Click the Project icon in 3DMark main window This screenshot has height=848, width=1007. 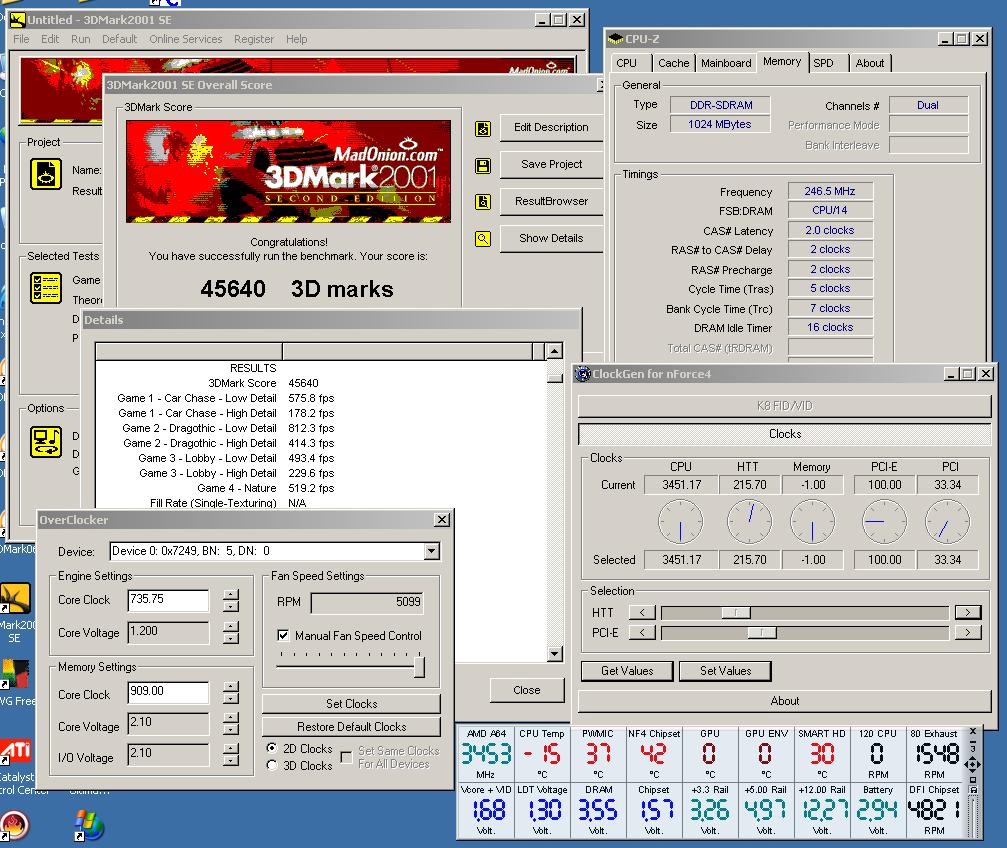point(46,174)
